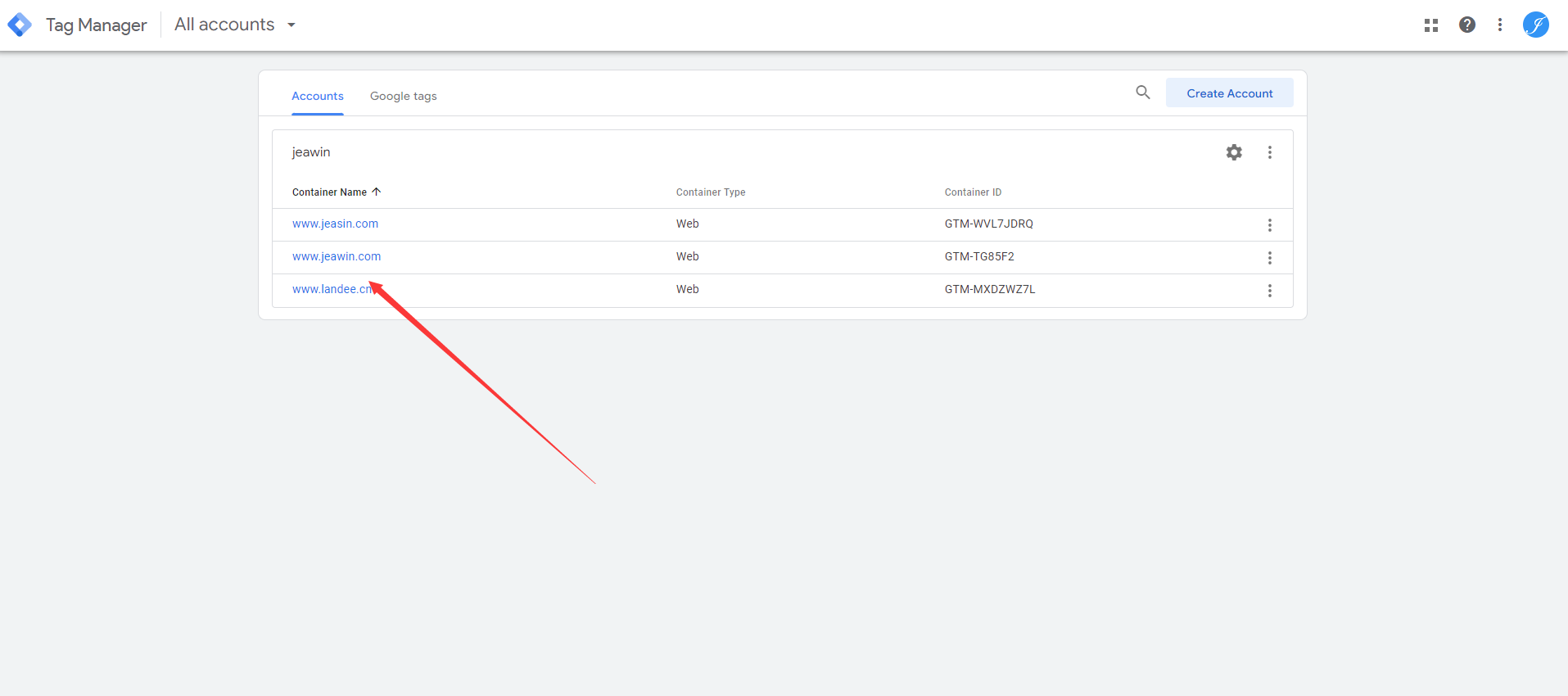Open the jeawin account three-dot menu

tap(1270, 152)
